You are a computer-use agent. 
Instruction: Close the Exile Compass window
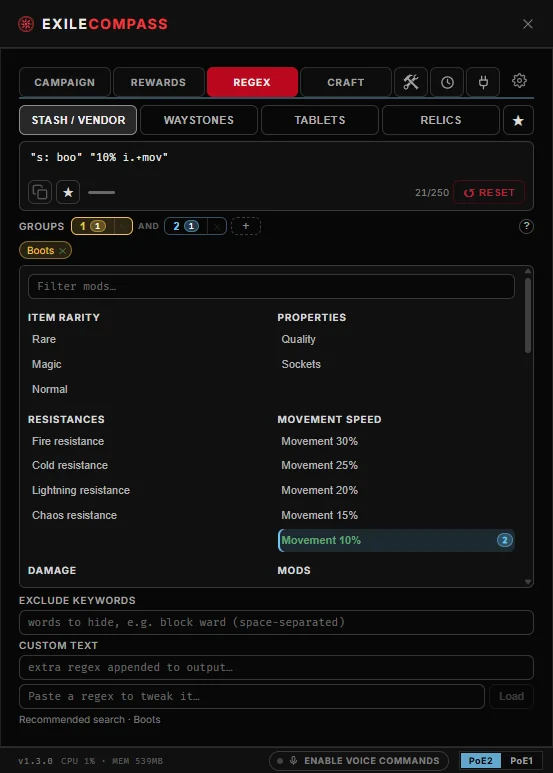[528, 24]
